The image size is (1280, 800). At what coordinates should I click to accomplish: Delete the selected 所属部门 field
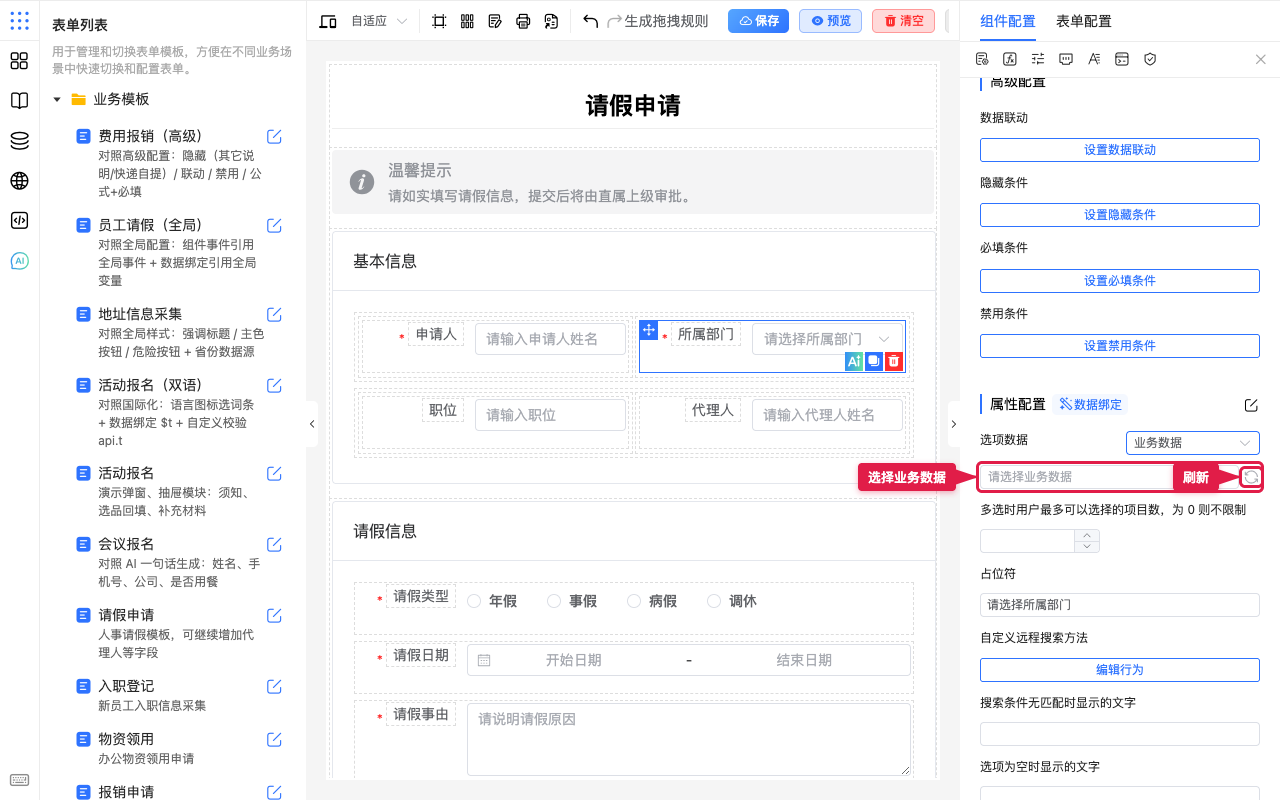point(894,362)
